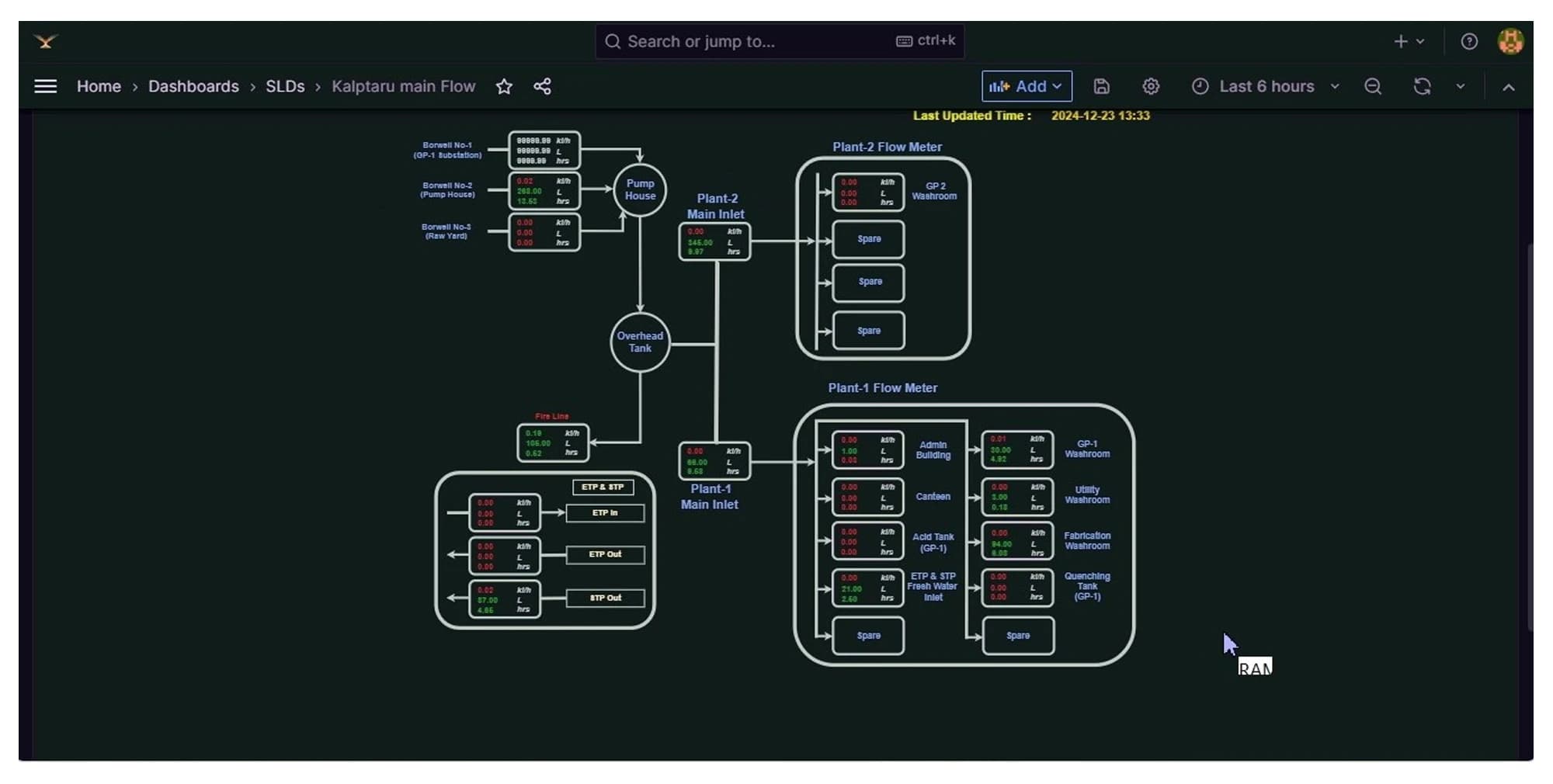Click the Grafana logo icon
Screen dimensions: 1553x784
[x=46, y=42]
